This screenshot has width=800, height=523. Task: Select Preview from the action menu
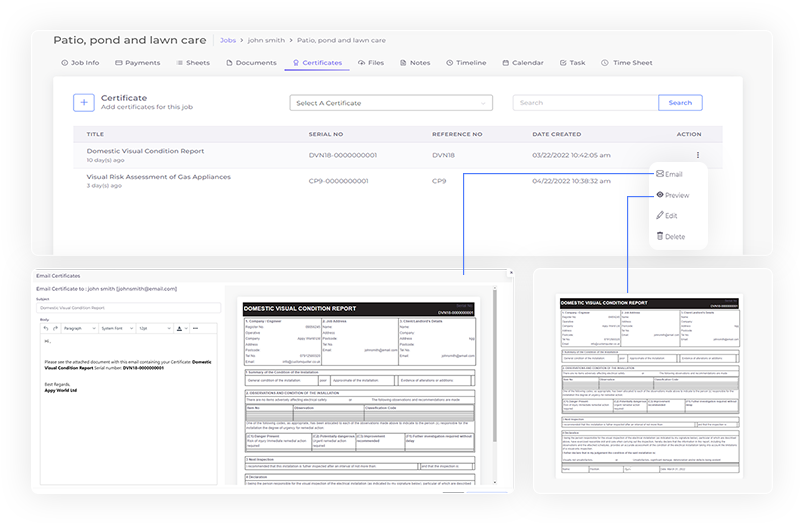676,195
